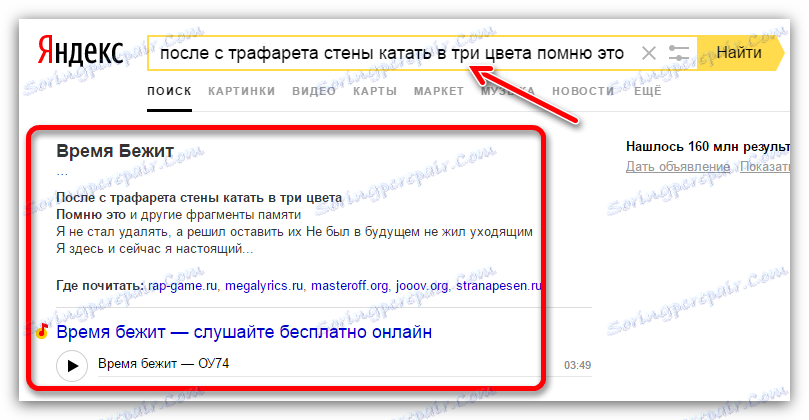Select the ПОИСК tab
Viewport: 809px width, 420px height.
[x=169, y=91]
